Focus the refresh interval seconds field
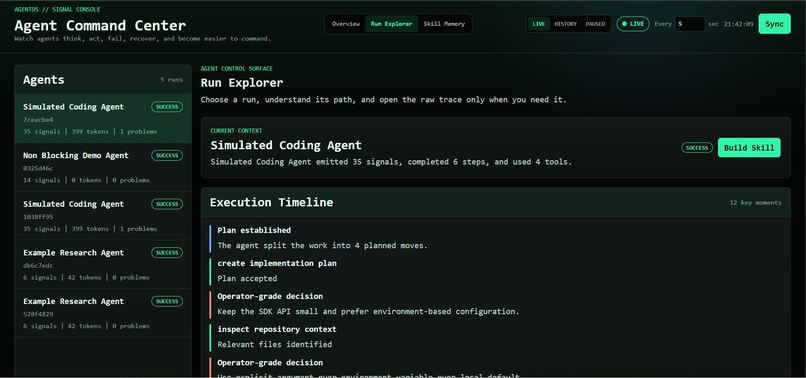Screen dimensions: 806x378 coord(689,24)
